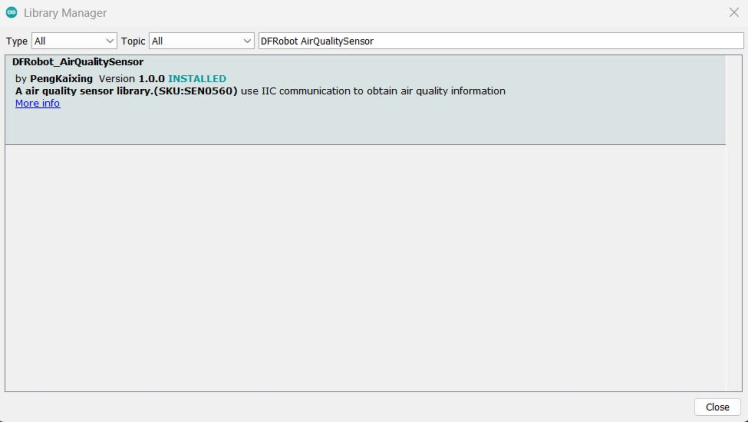Click the SKU:SEN0560 text in the description
748x422 pixels.
(x=196, y=91)
